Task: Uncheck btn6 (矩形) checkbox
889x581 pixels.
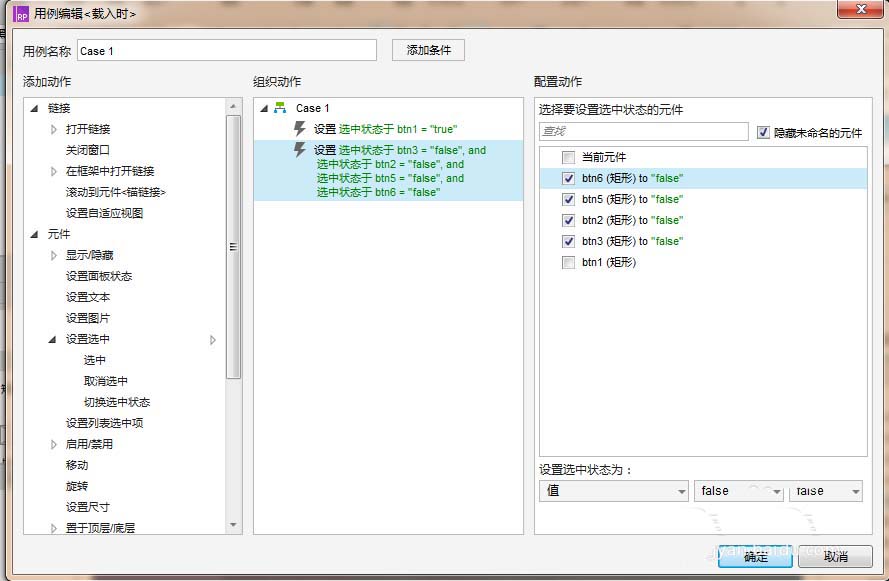Action: [568, 178]
